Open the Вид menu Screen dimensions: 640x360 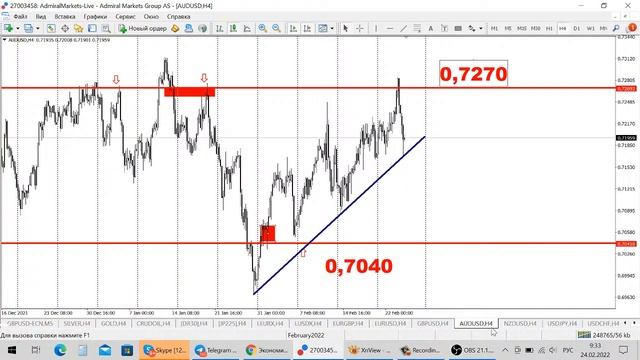click(40, 17)
